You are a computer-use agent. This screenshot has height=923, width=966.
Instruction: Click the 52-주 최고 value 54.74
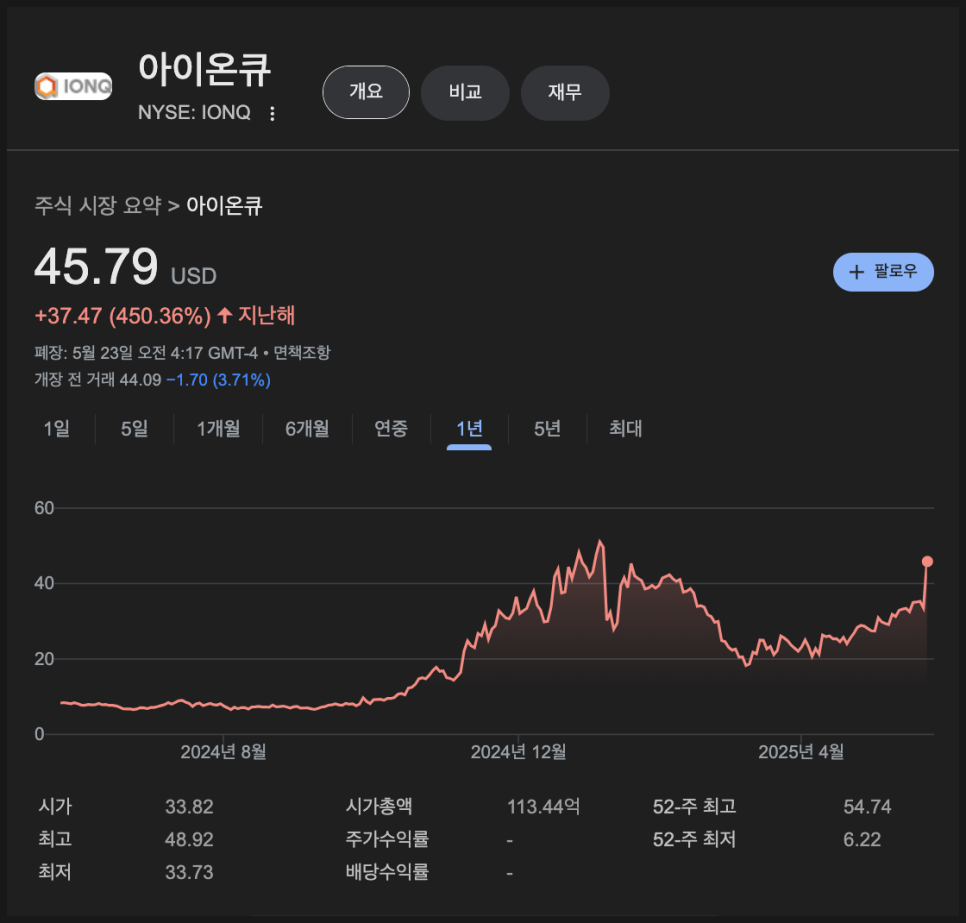click(867, 807)
